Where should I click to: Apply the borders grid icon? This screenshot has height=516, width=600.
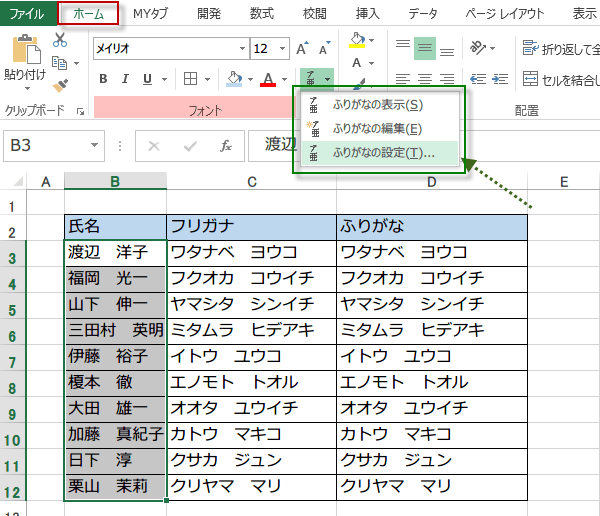[190, 79]
